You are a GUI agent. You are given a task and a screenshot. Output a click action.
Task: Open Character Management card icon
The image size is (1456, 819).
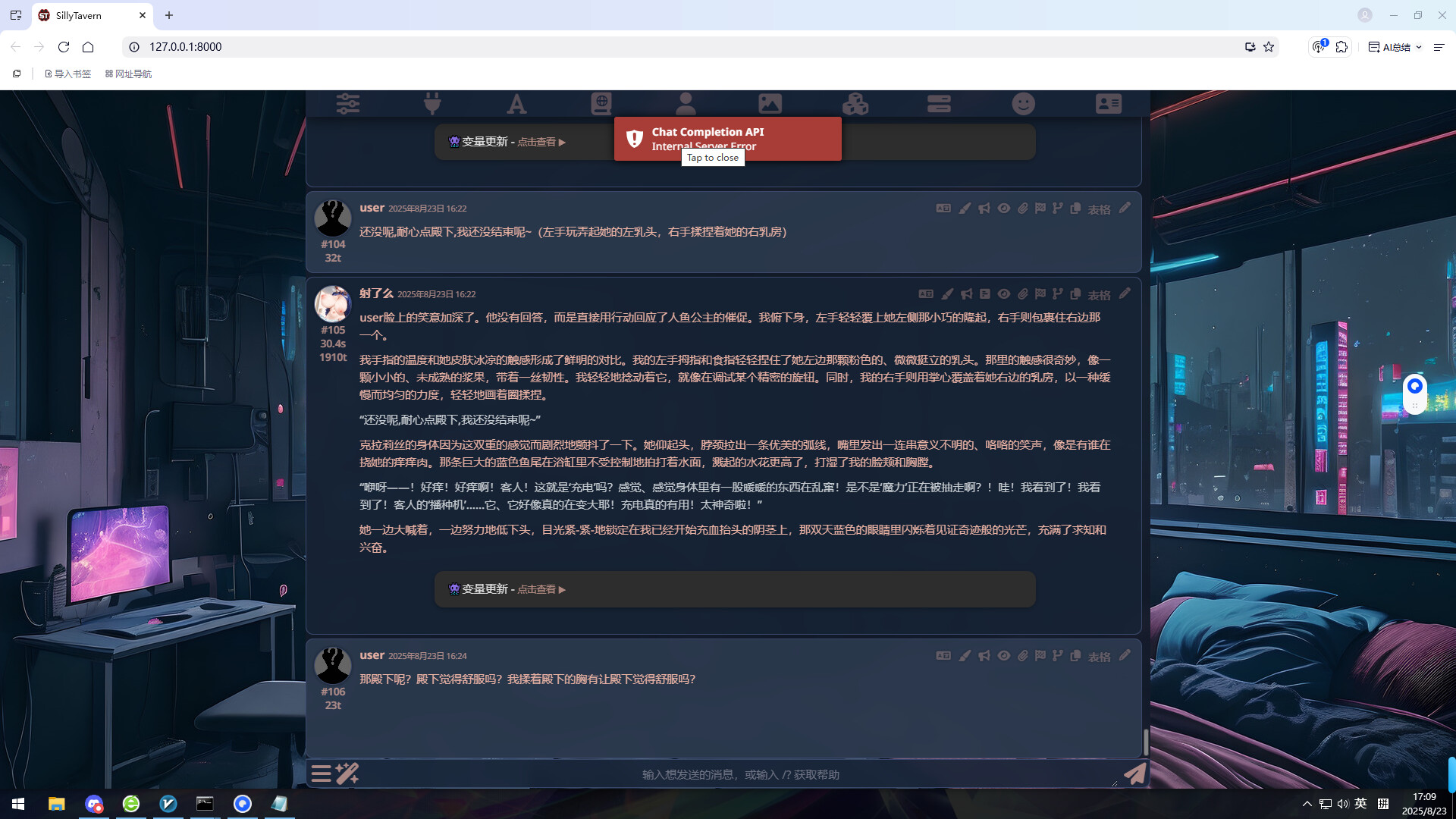point(1108,104)
